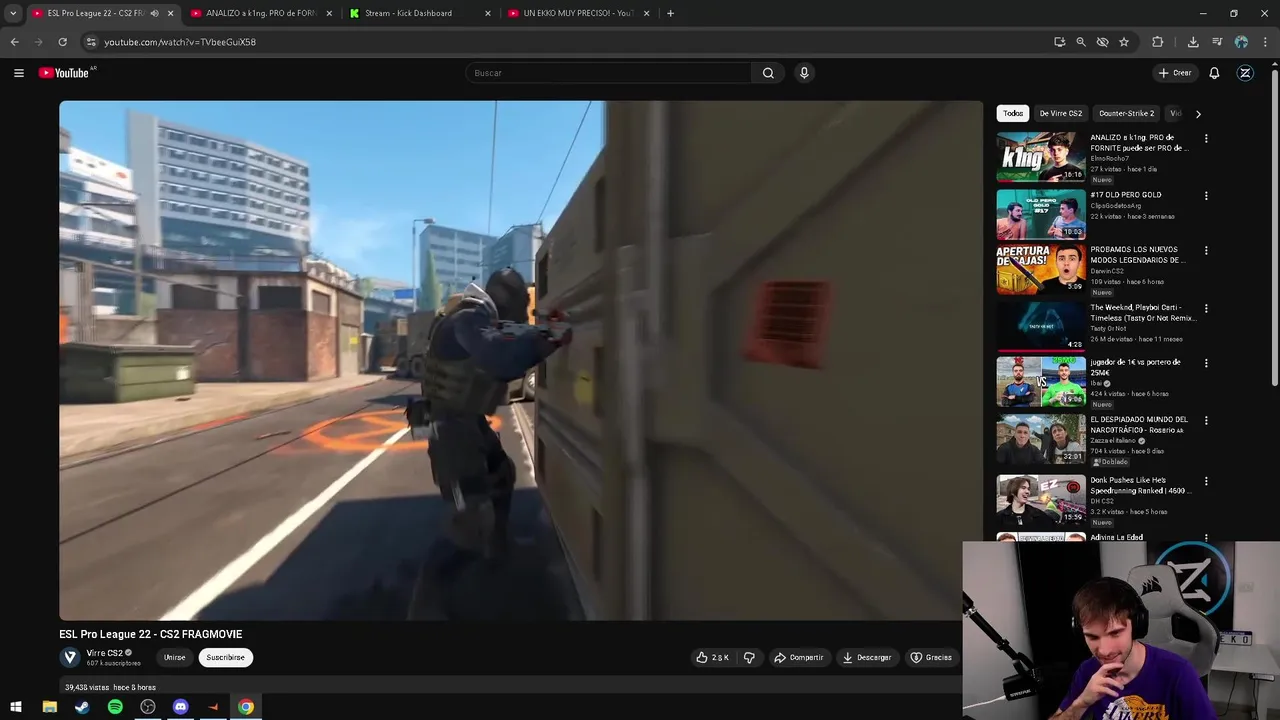
Task: Open the Chrome downloads icon
Action: pyautogui.click(x=1193, y=42)
